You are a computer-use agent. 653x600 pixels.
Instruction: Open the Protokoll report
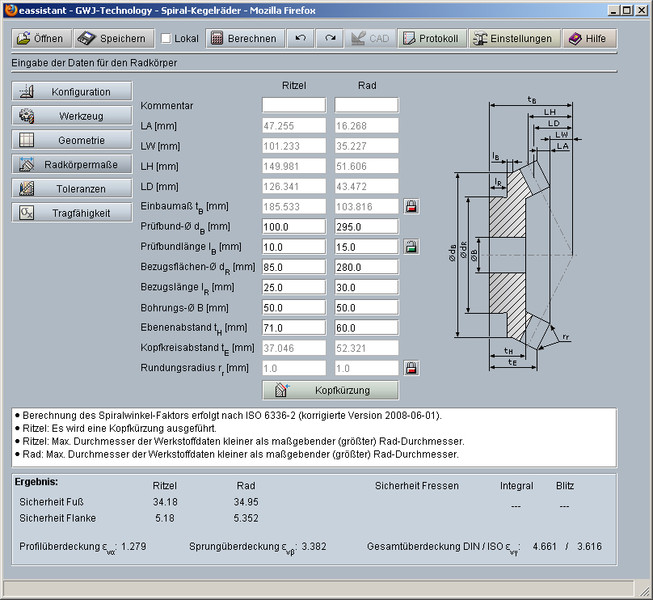point(429,39)
